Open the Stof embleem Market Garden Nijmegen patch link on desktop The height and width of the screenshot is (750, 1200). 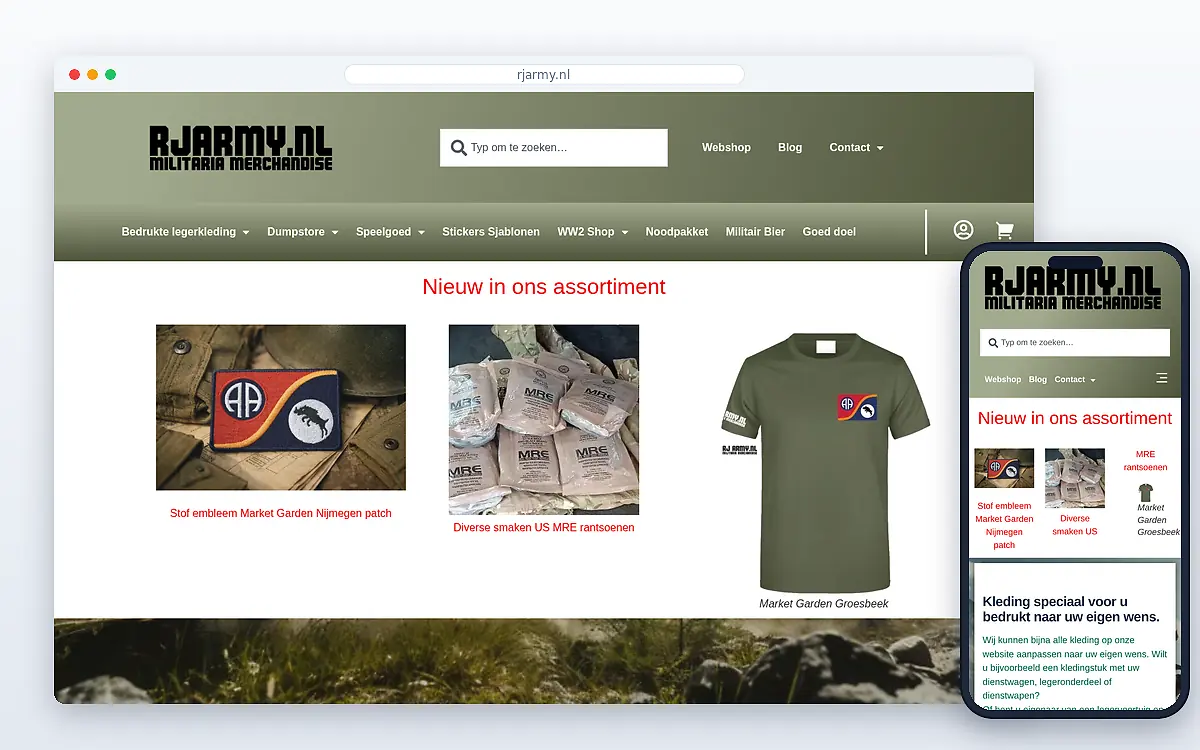click(x=281, y=514)
